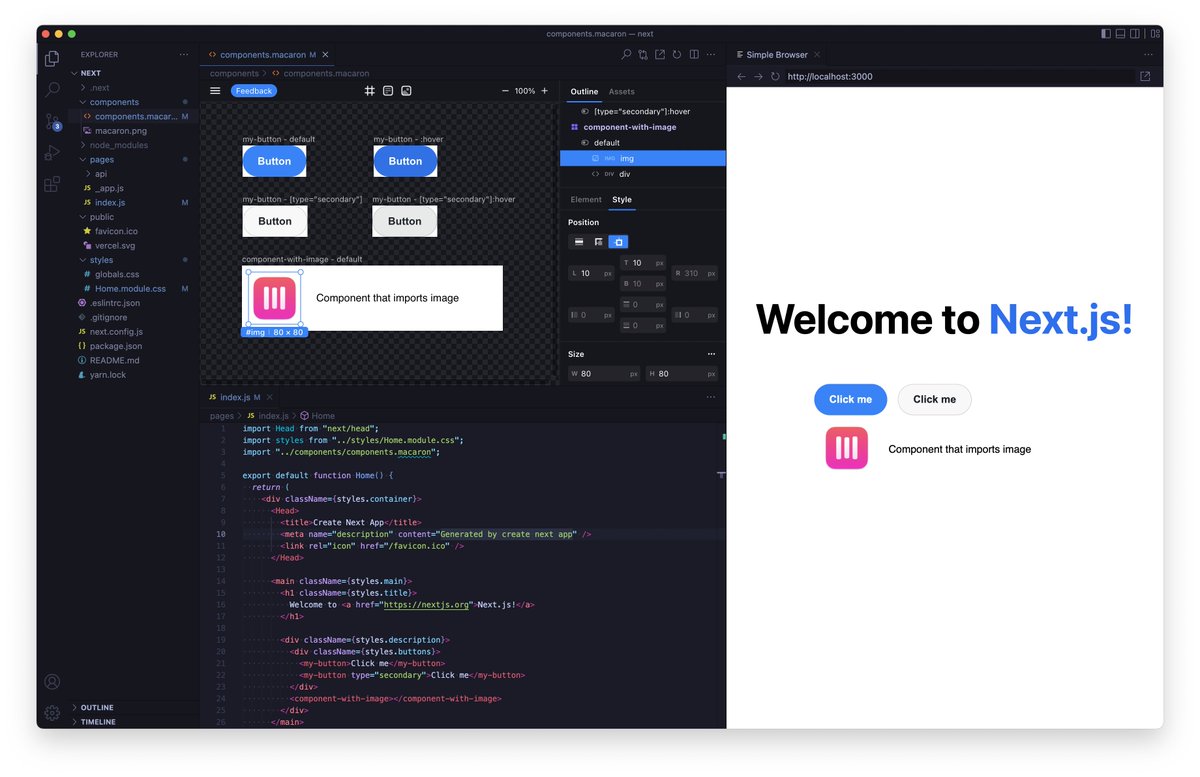Viewport: 1200px width, 777px height.
Task: Reload the Simple Browser page
Action: point(775,76)
